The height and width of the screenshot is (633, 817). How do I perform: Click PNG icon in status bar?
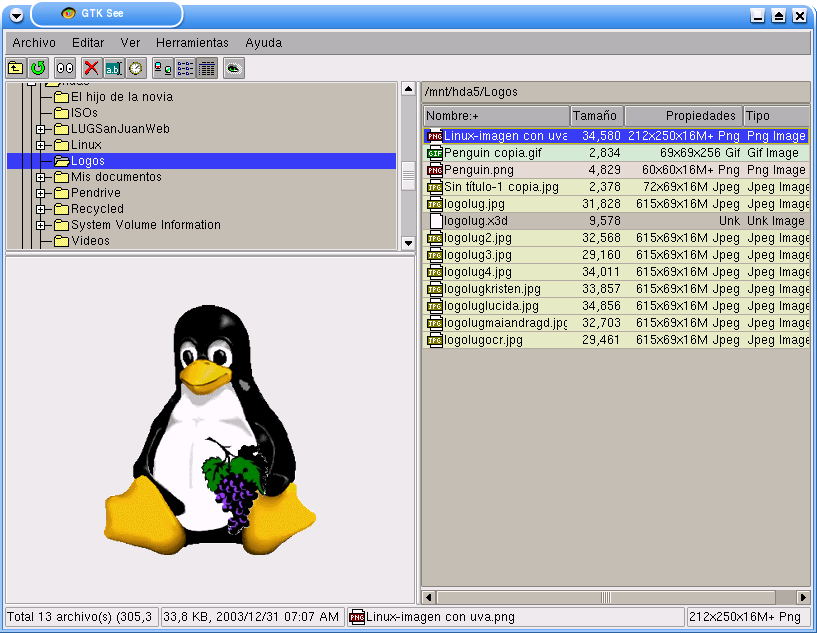[357, 617]
